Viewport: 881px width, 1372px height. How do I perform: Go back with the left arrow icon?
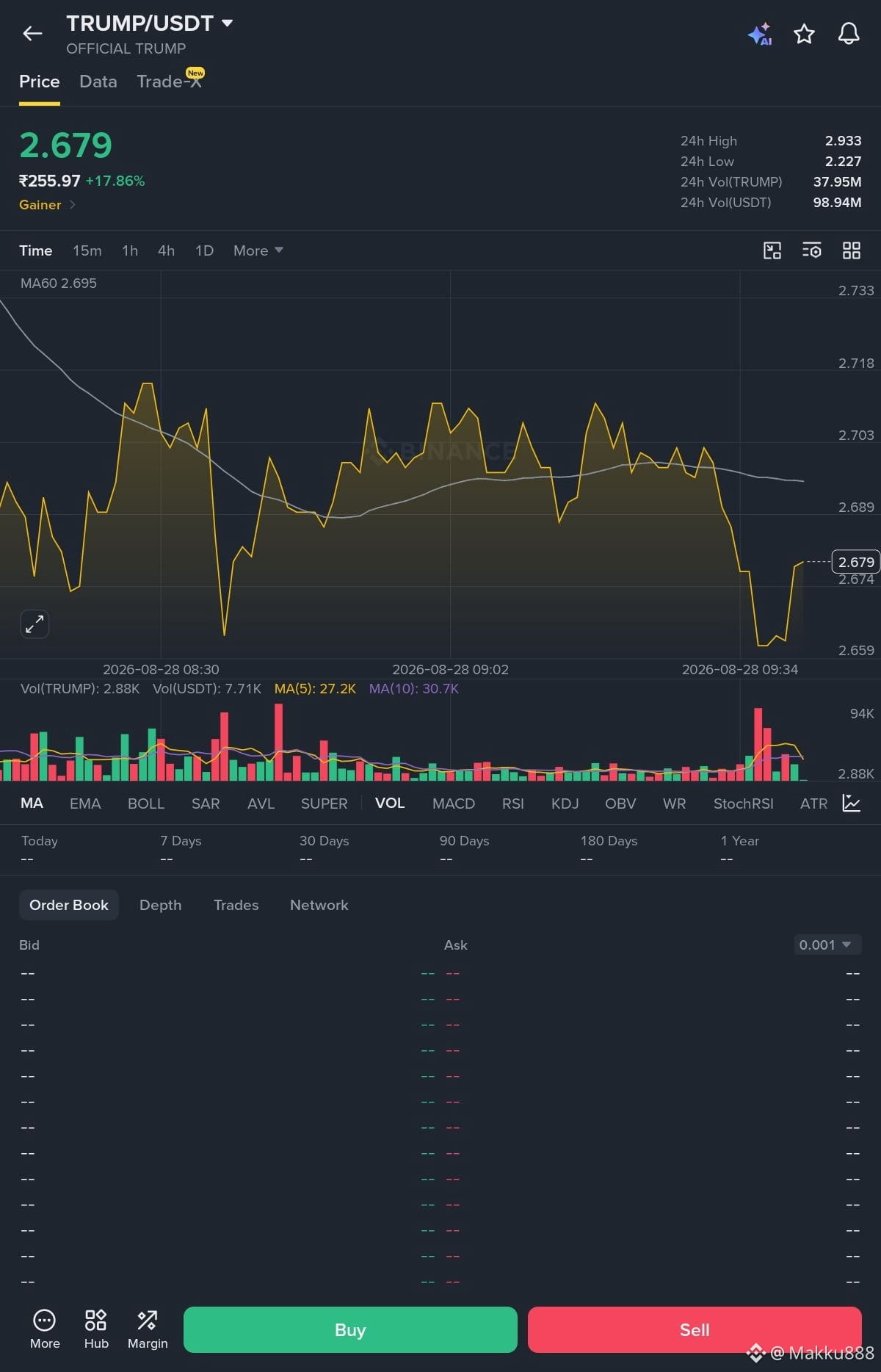point(32,33)
